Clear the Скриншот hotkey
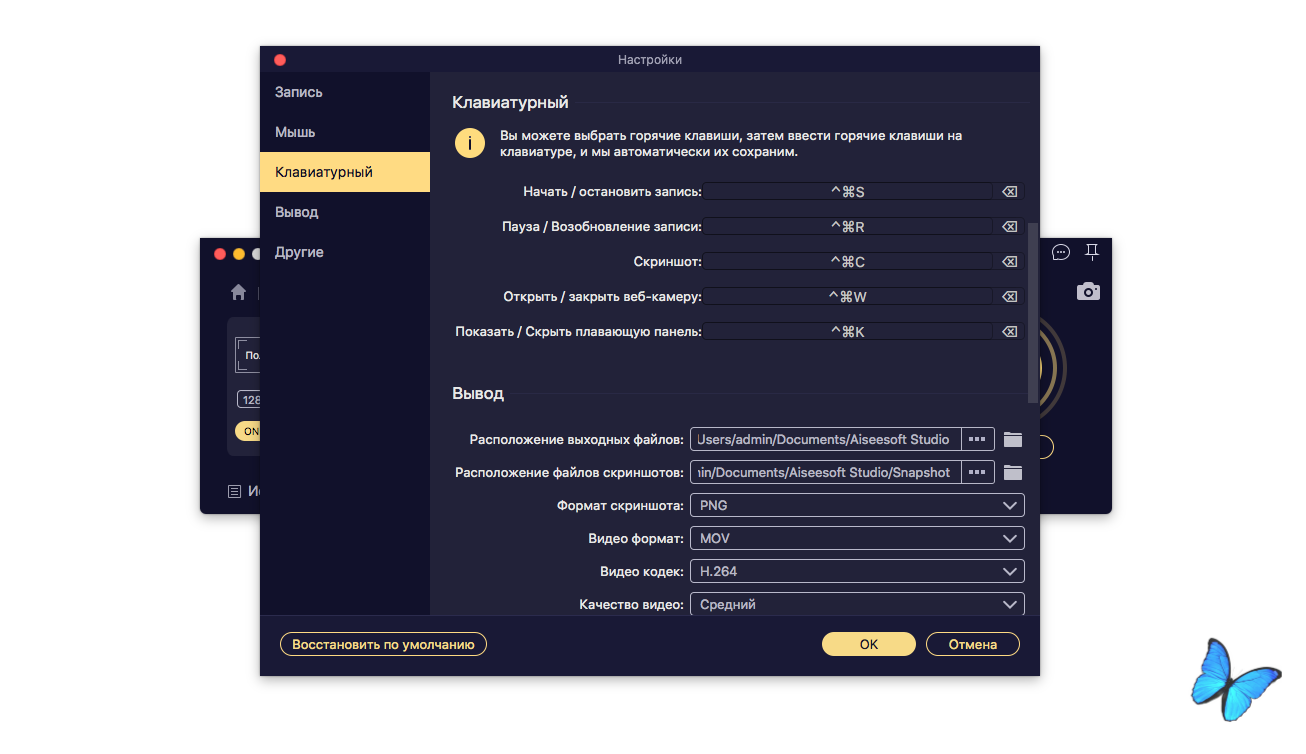The height and width of the screenshot is (754, 1306). pos(1009,262)
